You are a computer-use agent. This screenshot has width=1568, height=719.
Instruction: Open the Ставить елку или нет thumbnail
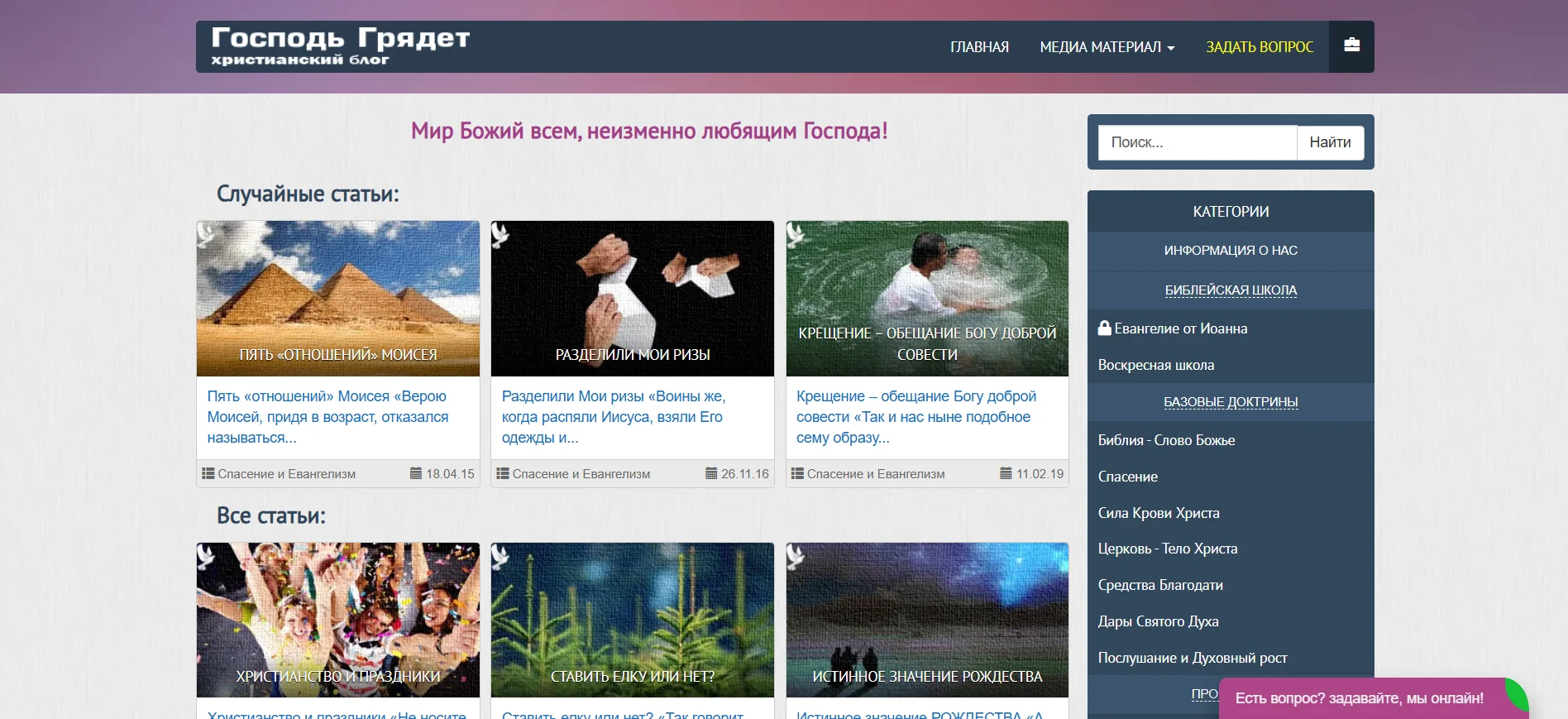633,620
